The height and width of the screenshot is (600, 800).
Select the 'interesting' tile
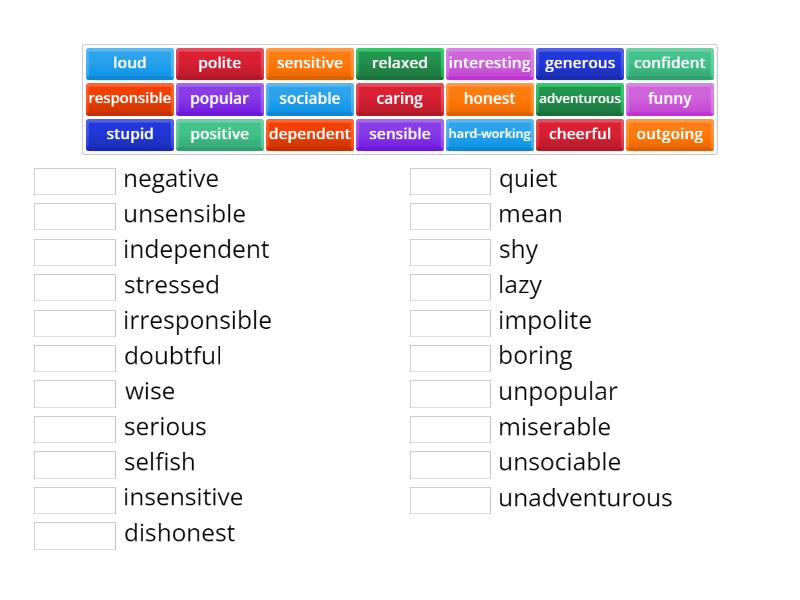coord(489,63)
